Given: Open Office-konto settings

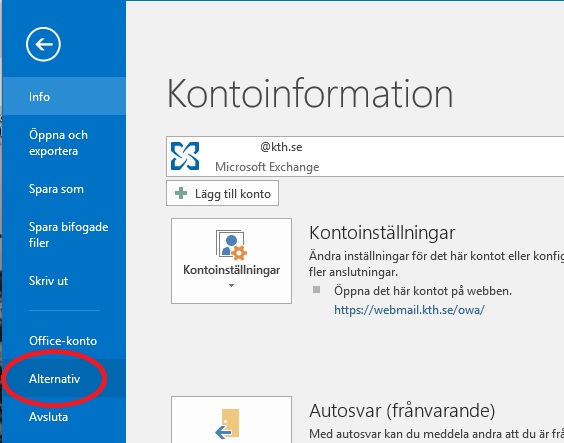Looking at the screenshot, I should tap(64, 341).
